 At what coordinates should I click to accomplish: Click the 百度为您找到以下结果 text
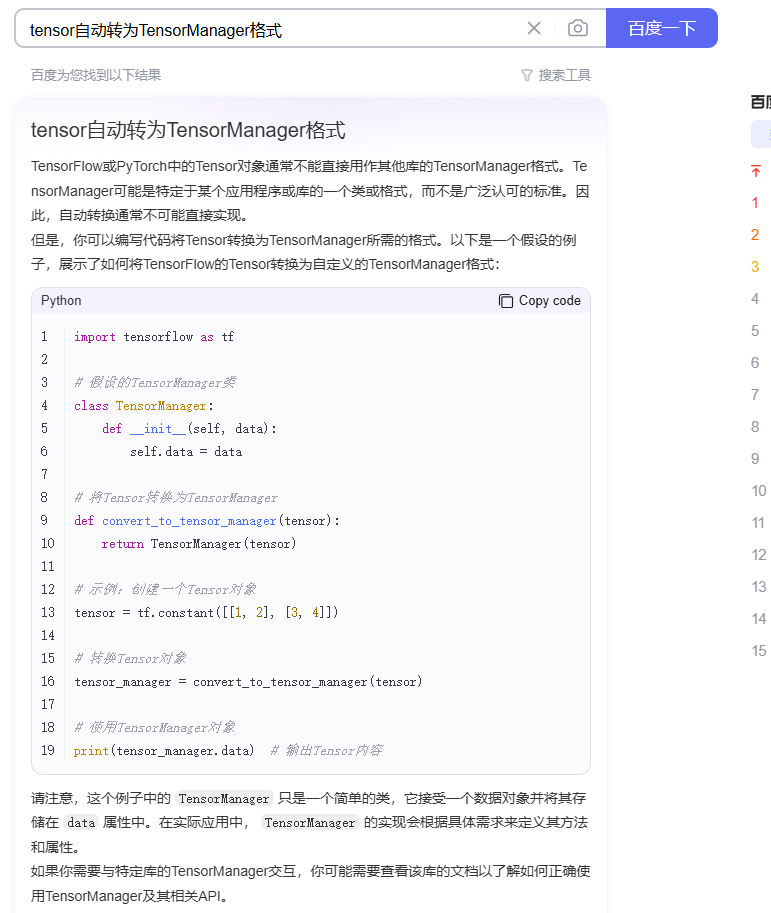pos(96,75)
